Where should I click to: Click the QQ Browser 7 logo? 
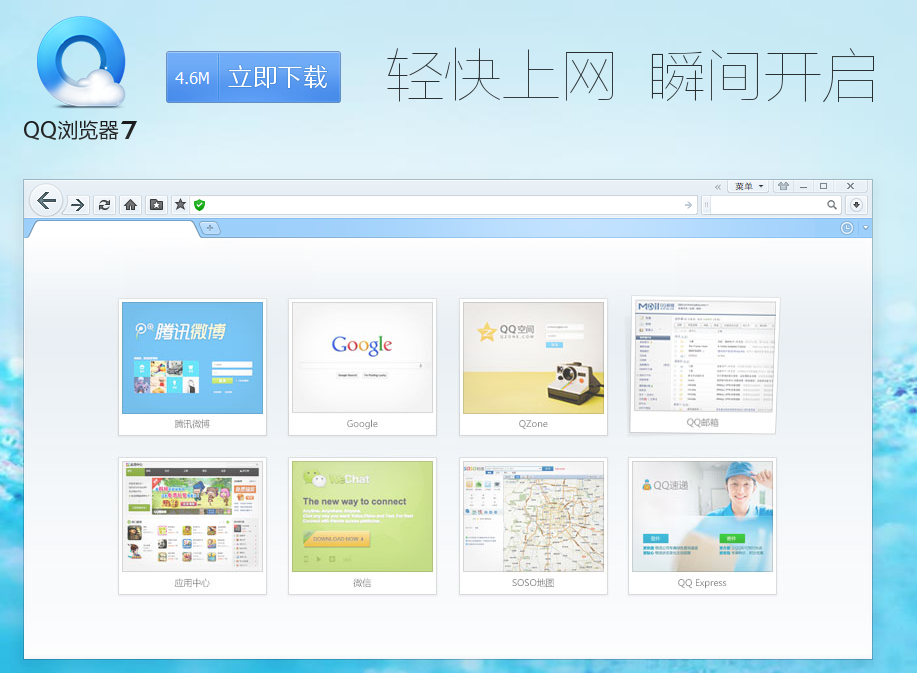point(81,62)
